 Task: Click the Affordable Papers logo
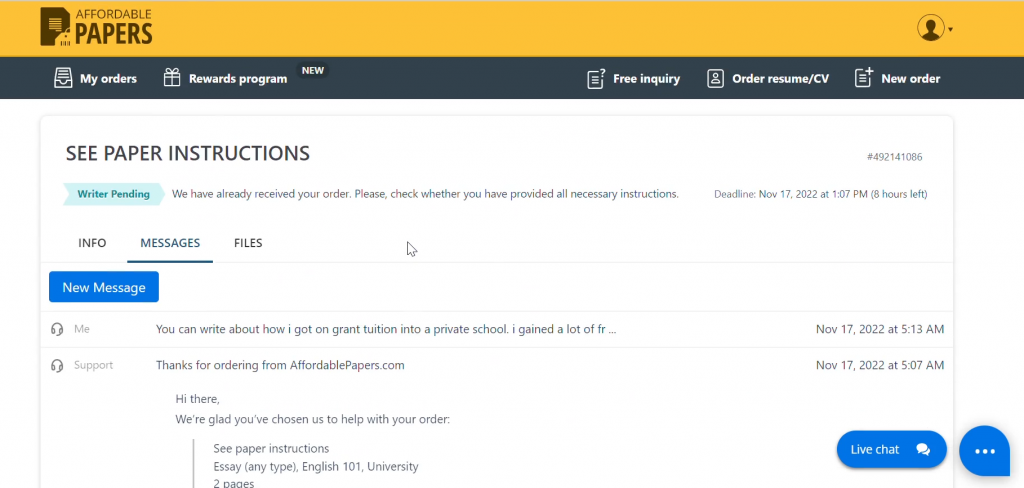click(96, 27)
